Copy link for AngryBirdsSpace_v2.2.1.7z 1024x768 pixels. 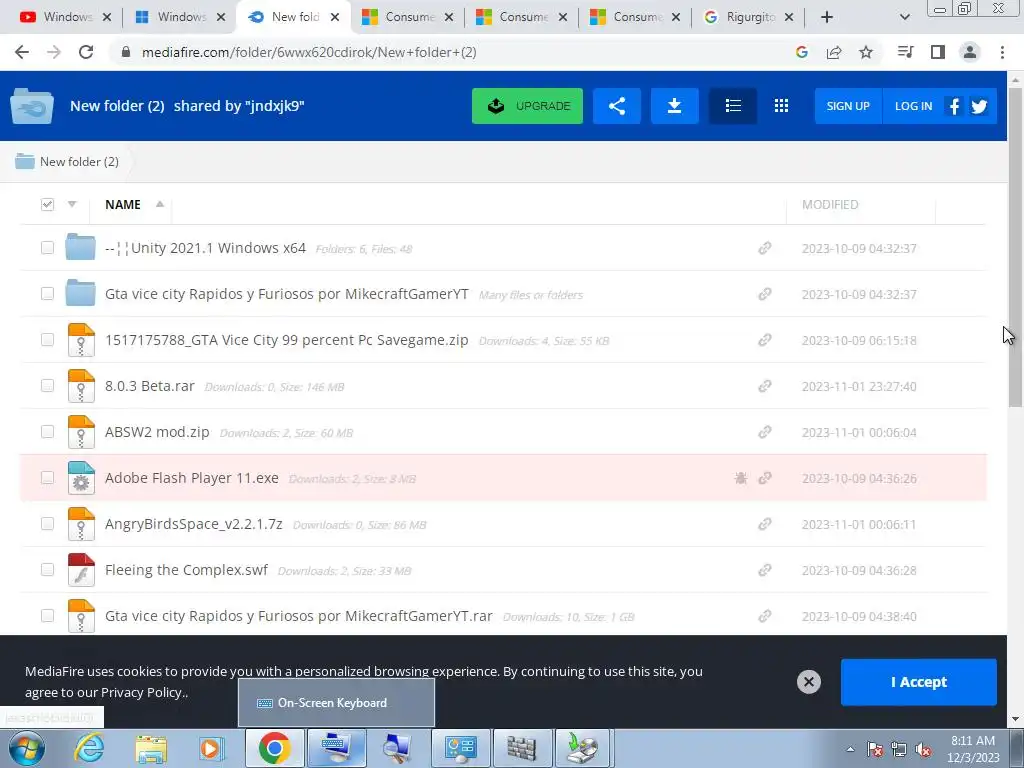[x=765, y=524]
